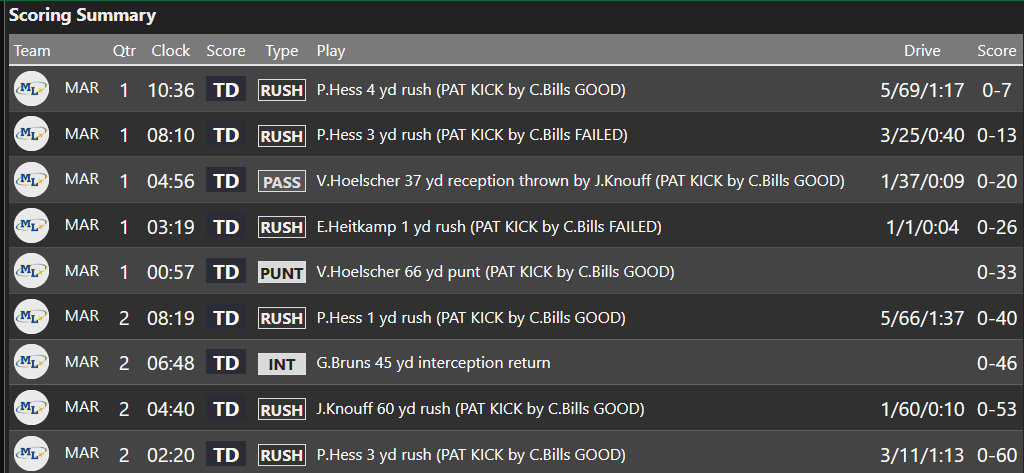
Task: Click the Play column header
Action: point(331,50)
